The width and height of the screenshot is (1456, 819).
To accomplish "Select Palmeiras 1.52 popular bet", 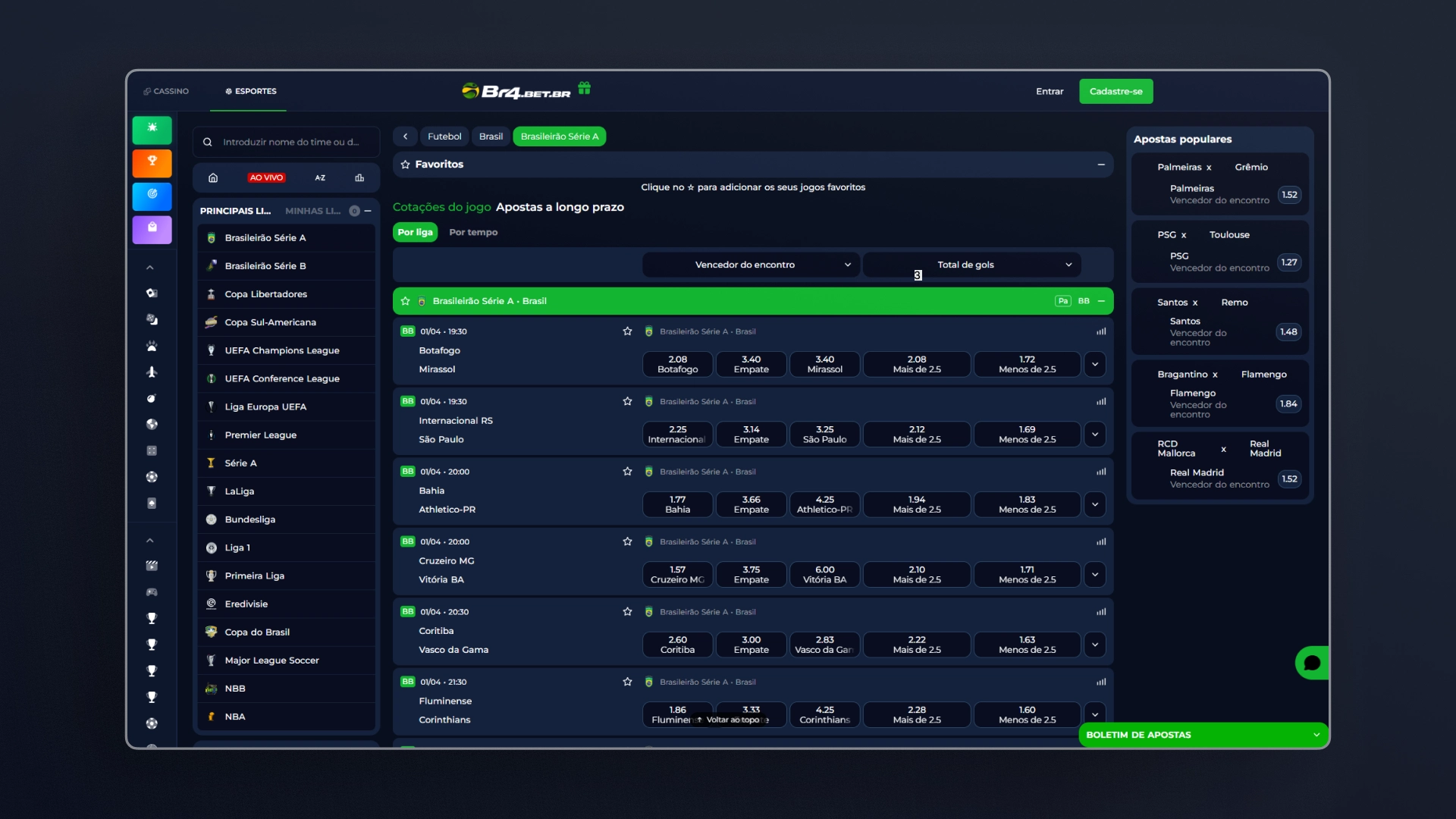I will coord(1289,195).
